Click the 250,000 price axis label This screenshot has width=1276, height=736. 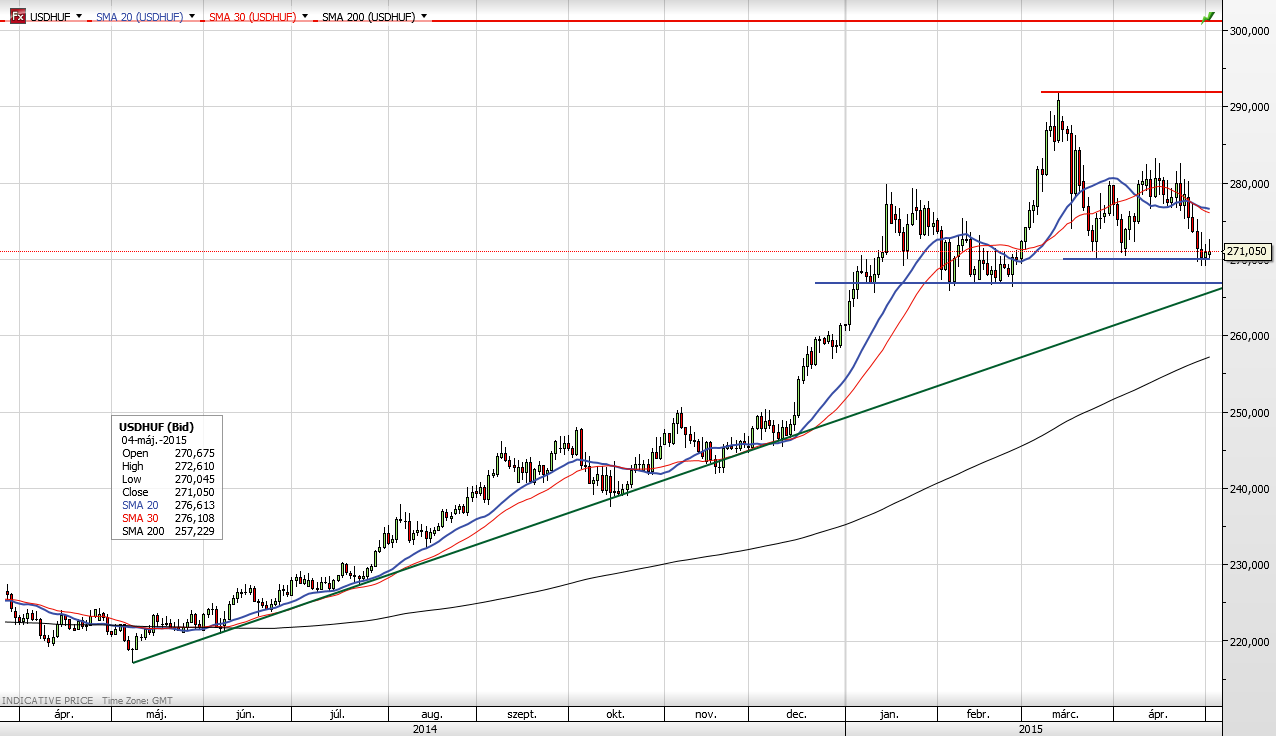point(1250,413)
